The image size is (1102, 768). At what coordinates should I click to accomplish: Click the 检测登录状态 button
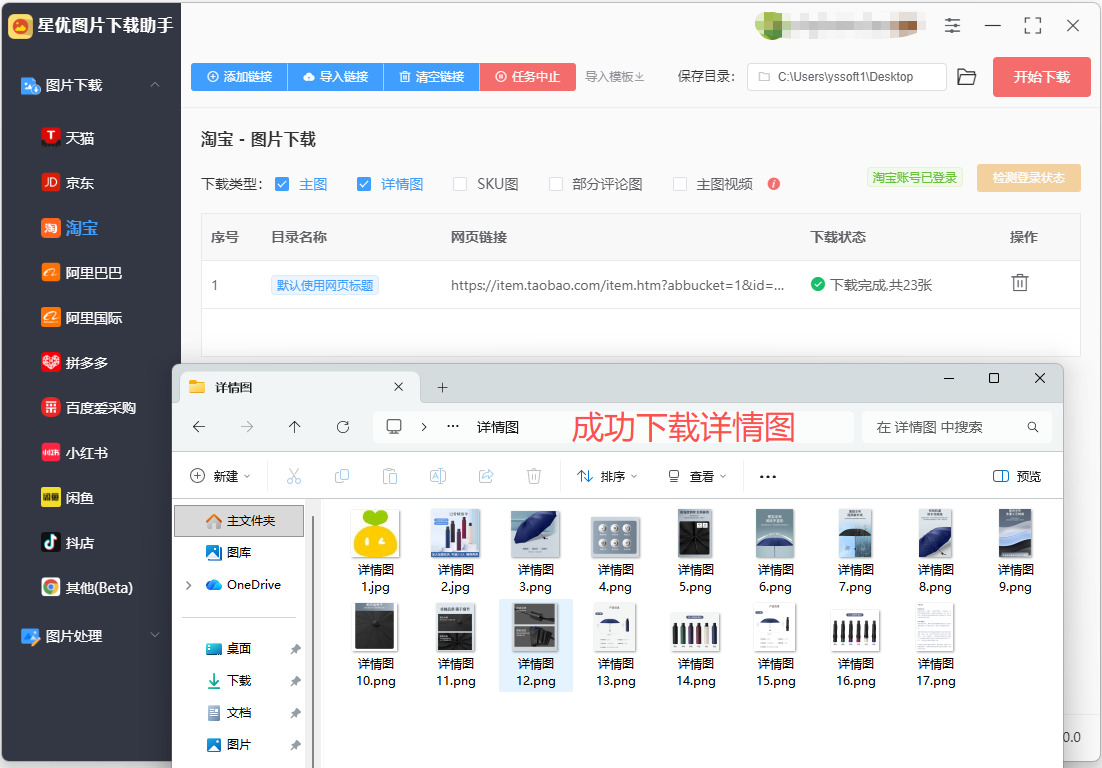point(1028,178)
